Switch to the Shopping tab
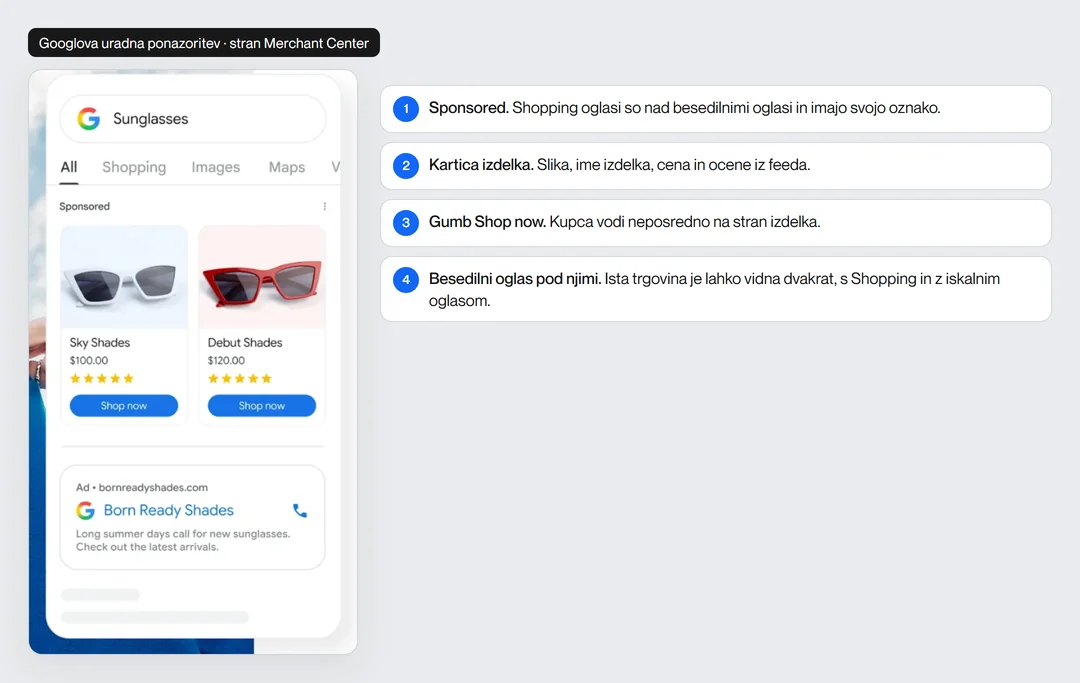The image size is (1080, 683). [x=134, y=167]
